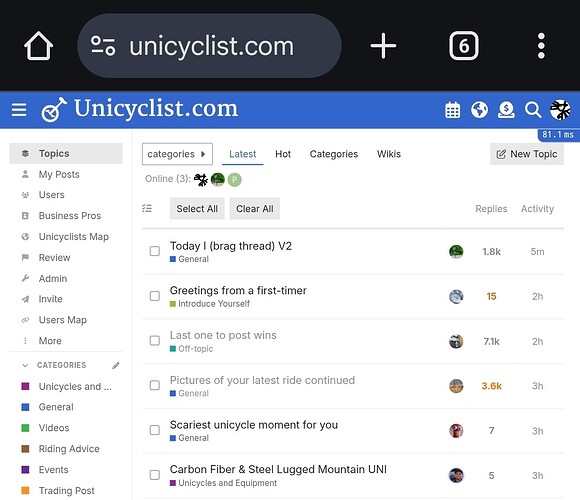
Task: Click poster avatar on Scariest unicycle row
Action: [456, 431]
